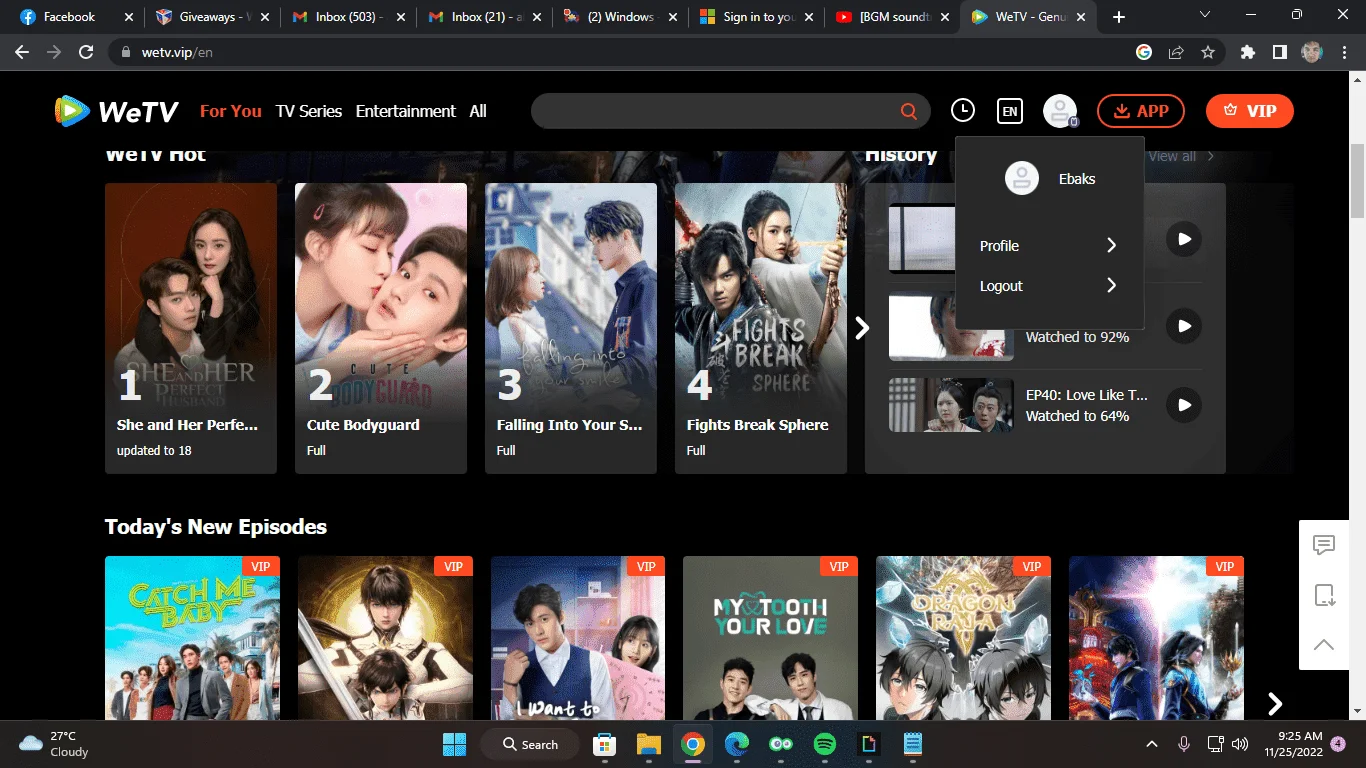Click the orange search magnifier icon
The width and height of the screenshot is (1366, 768).
[x=909, y=111]
